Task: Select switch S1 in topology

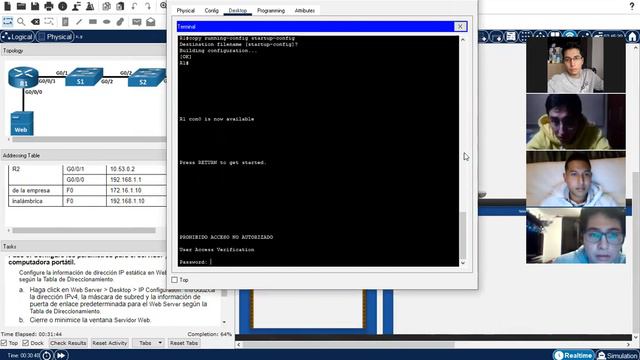Action: 84,77
